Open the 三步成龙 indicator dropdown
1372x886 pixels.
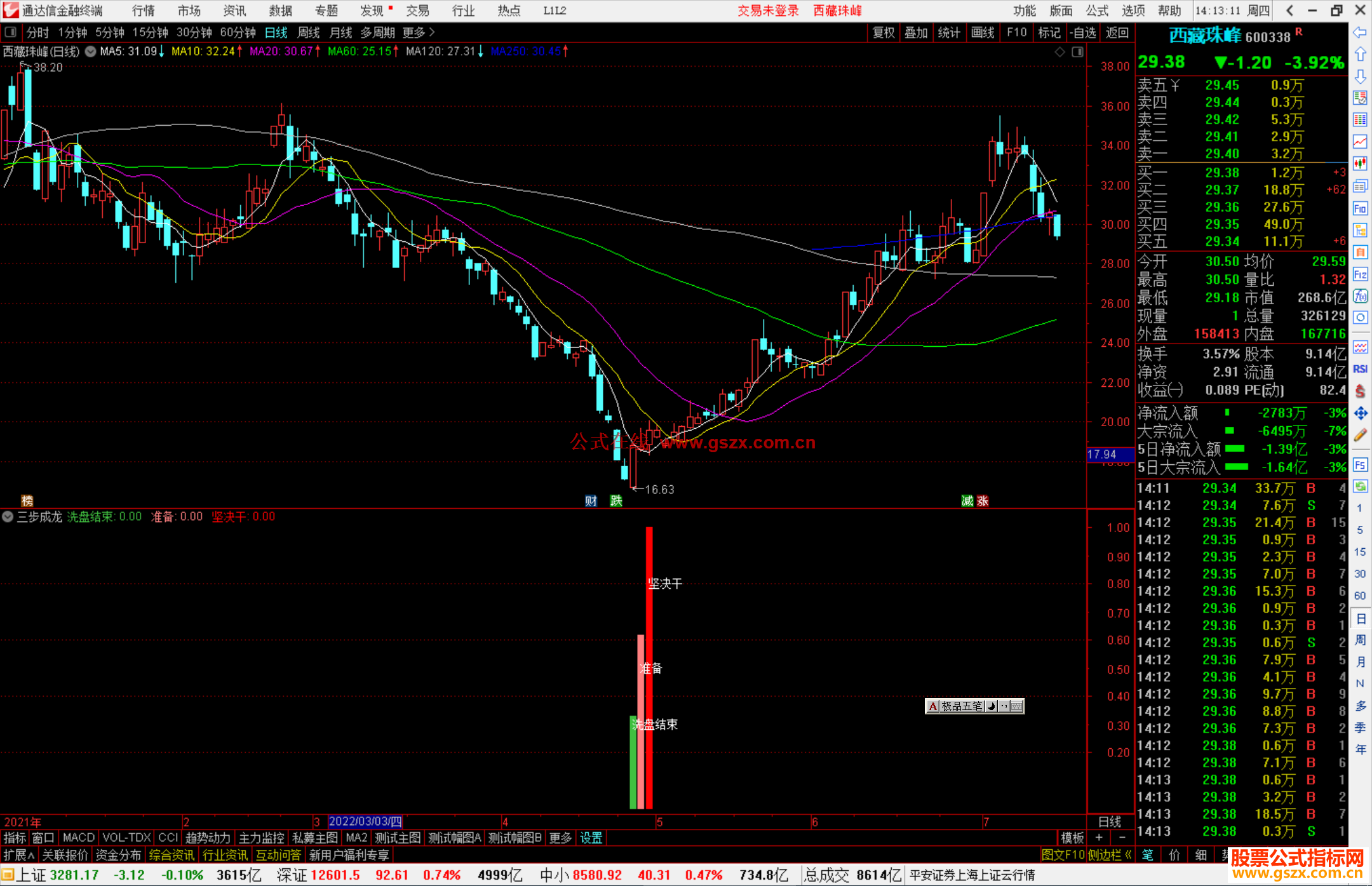(x=8, y=517)
